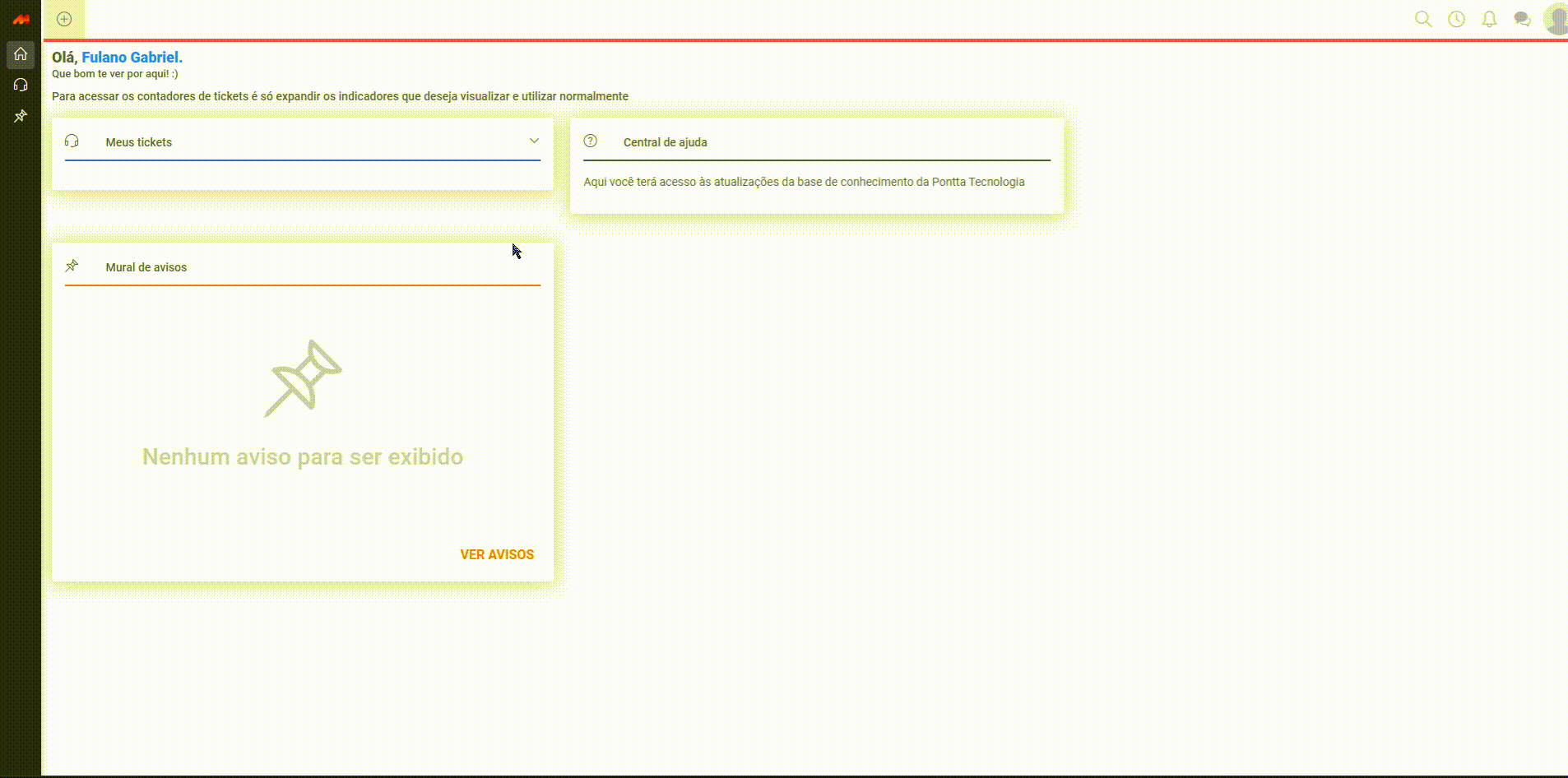Go to Home in the sidebar
Viewport: 1568px width, 778px height.
click(21, 54)
